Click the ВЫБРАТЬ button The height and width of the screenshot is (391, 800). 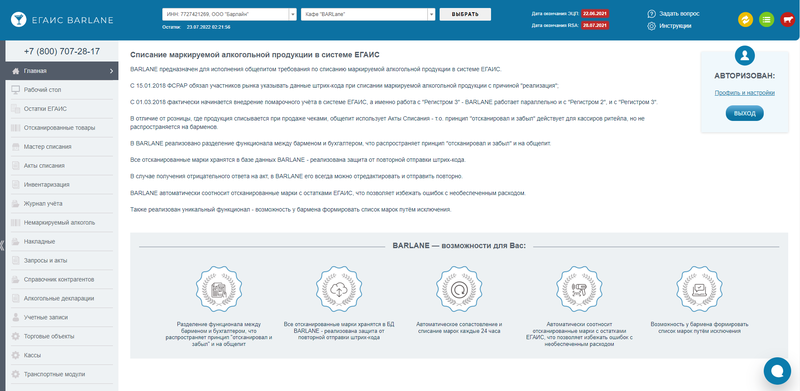[465, 14]
